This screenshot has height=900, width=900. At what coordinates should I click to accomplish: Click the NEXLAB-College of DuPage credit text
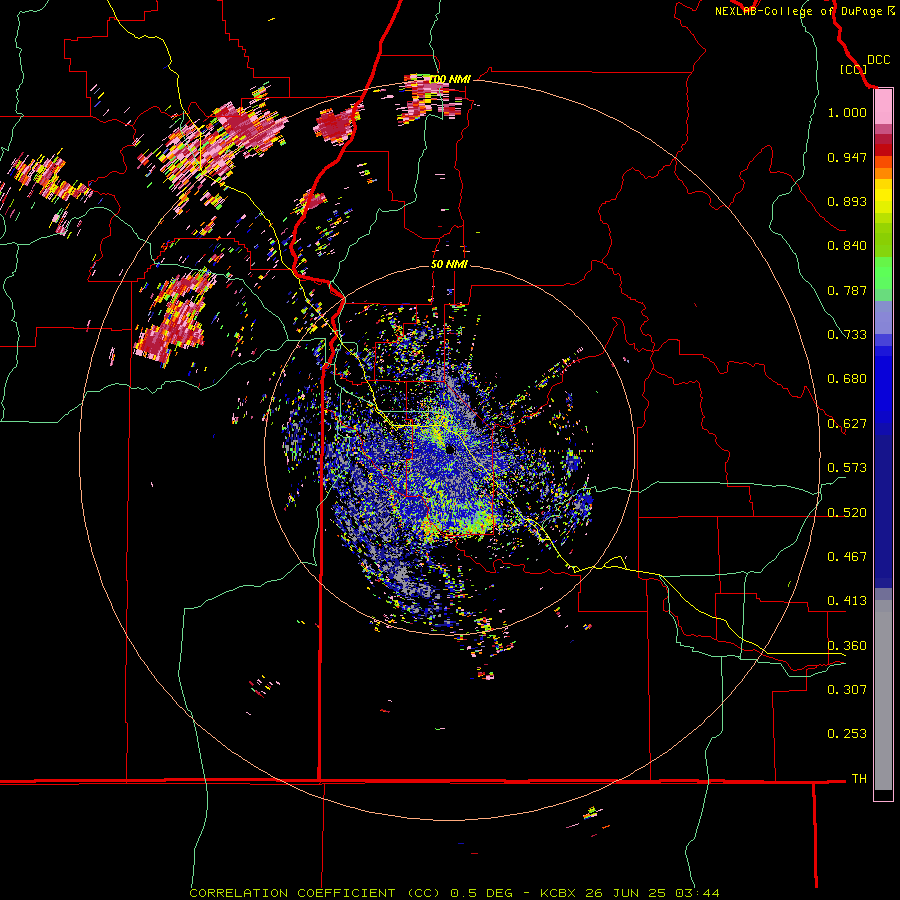[798, 11]
